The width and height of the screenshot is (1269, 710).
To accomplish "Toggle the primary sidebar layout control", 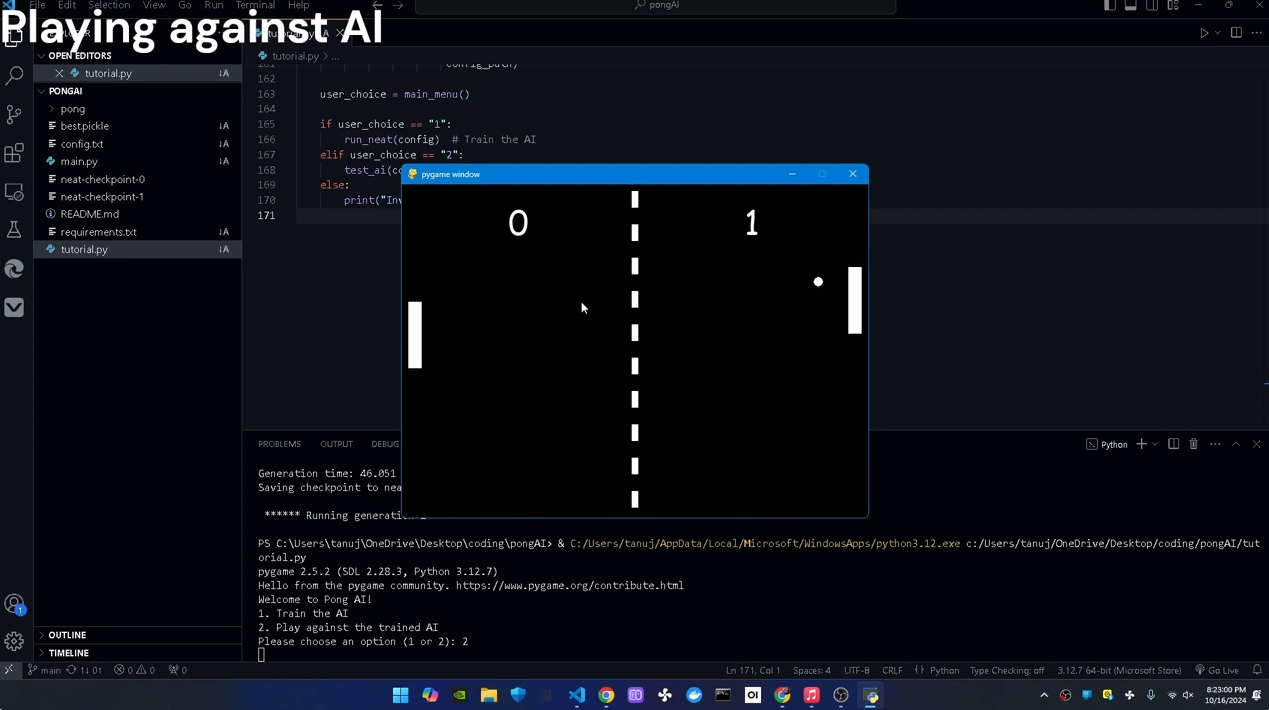I will click(x=1109, y=5).
